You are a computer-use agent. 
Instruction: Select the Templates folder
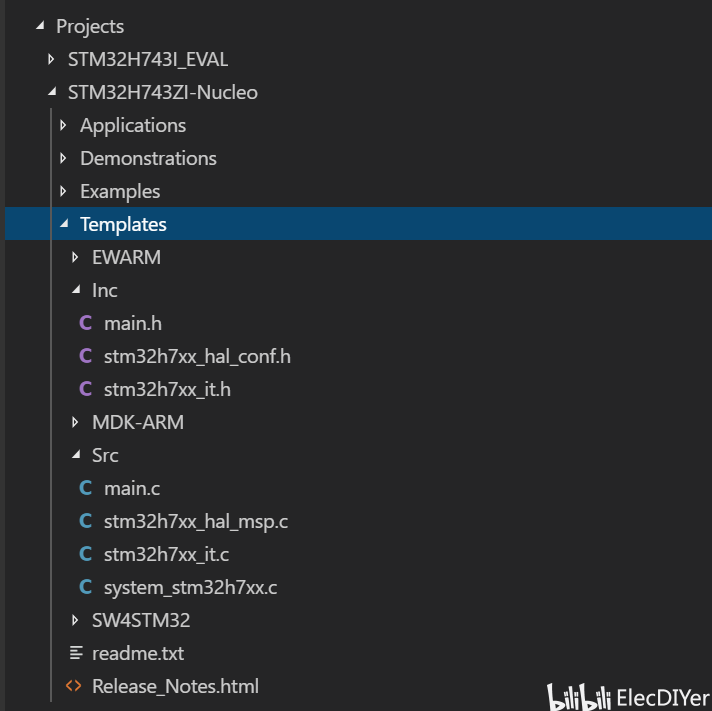(x=123, y=224)
